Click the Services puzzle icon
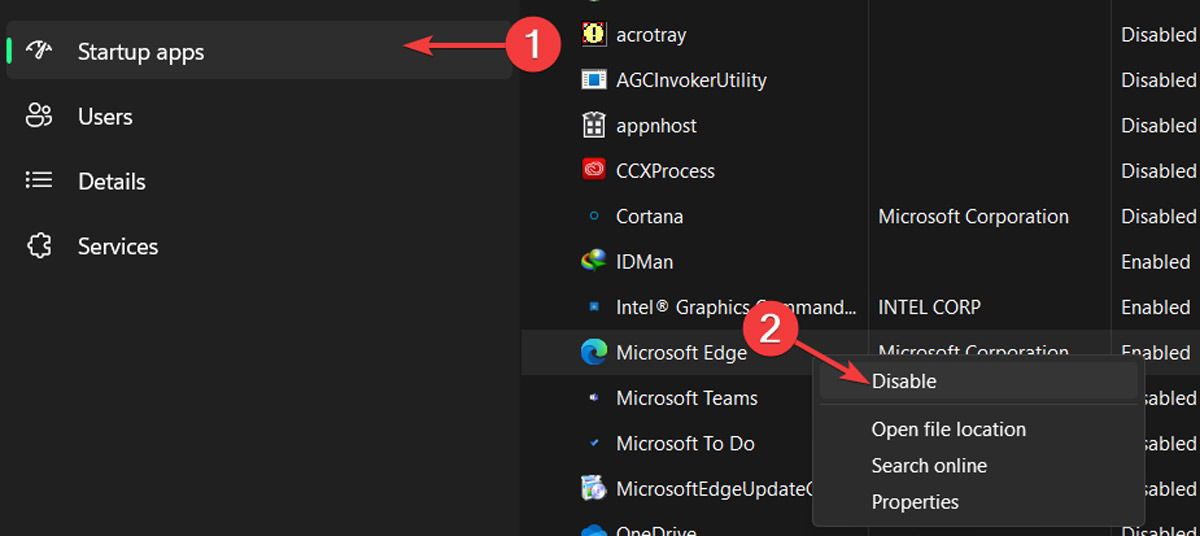The image size is (1200, 536). (39, 246)
